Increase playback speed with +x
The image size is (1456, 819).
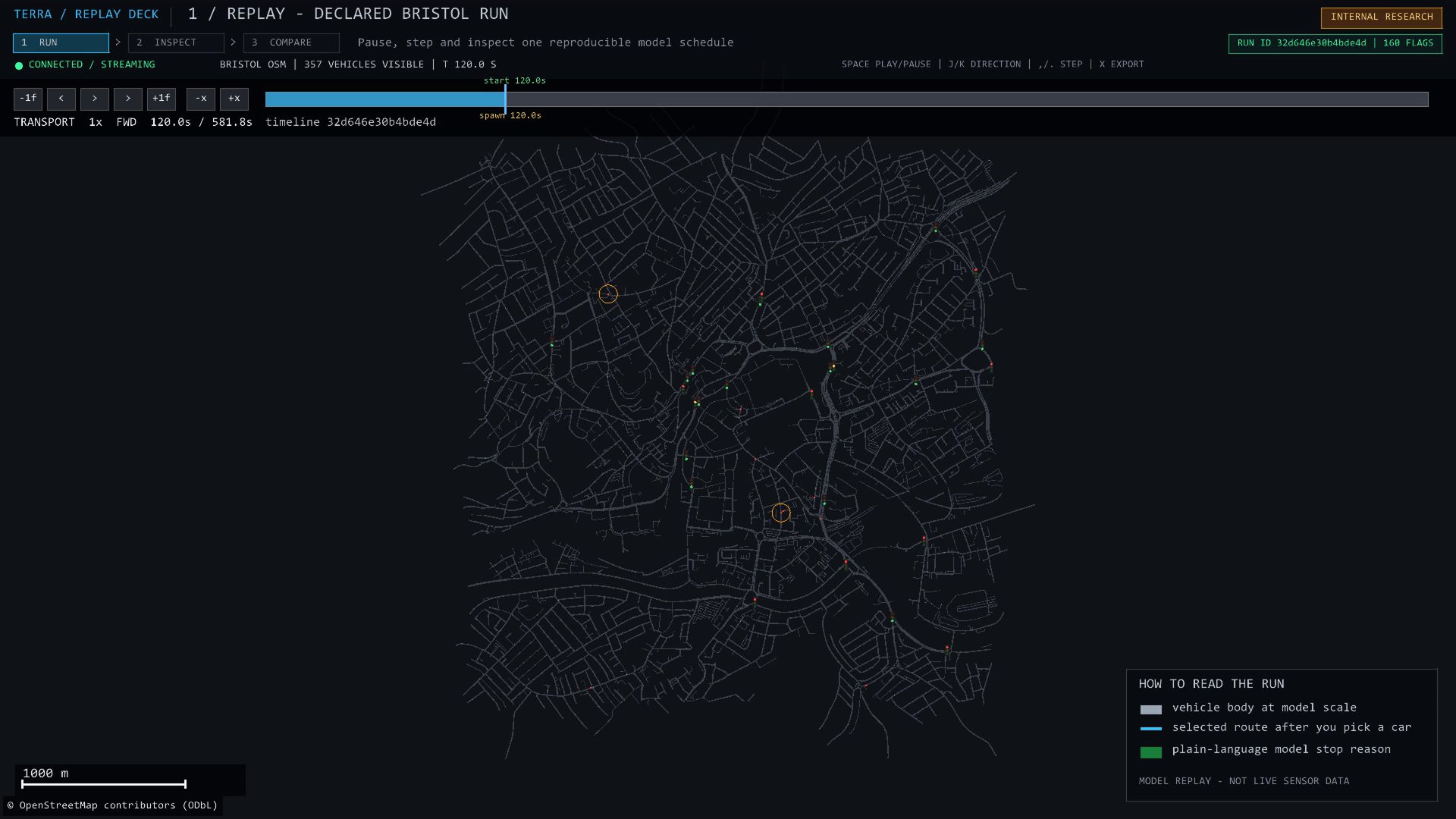[x=234, y=99]
